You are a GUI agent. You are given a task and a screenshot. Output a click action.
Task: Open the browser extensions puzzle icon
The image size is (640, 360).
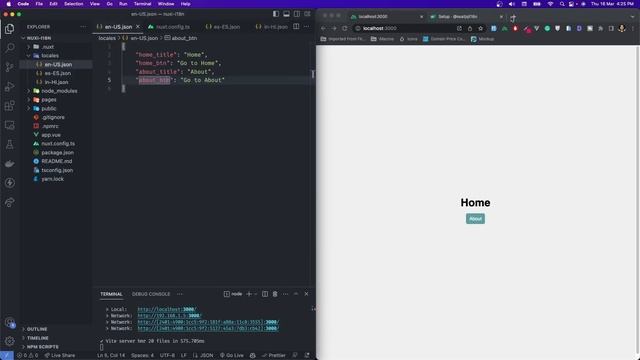[600, 29]
